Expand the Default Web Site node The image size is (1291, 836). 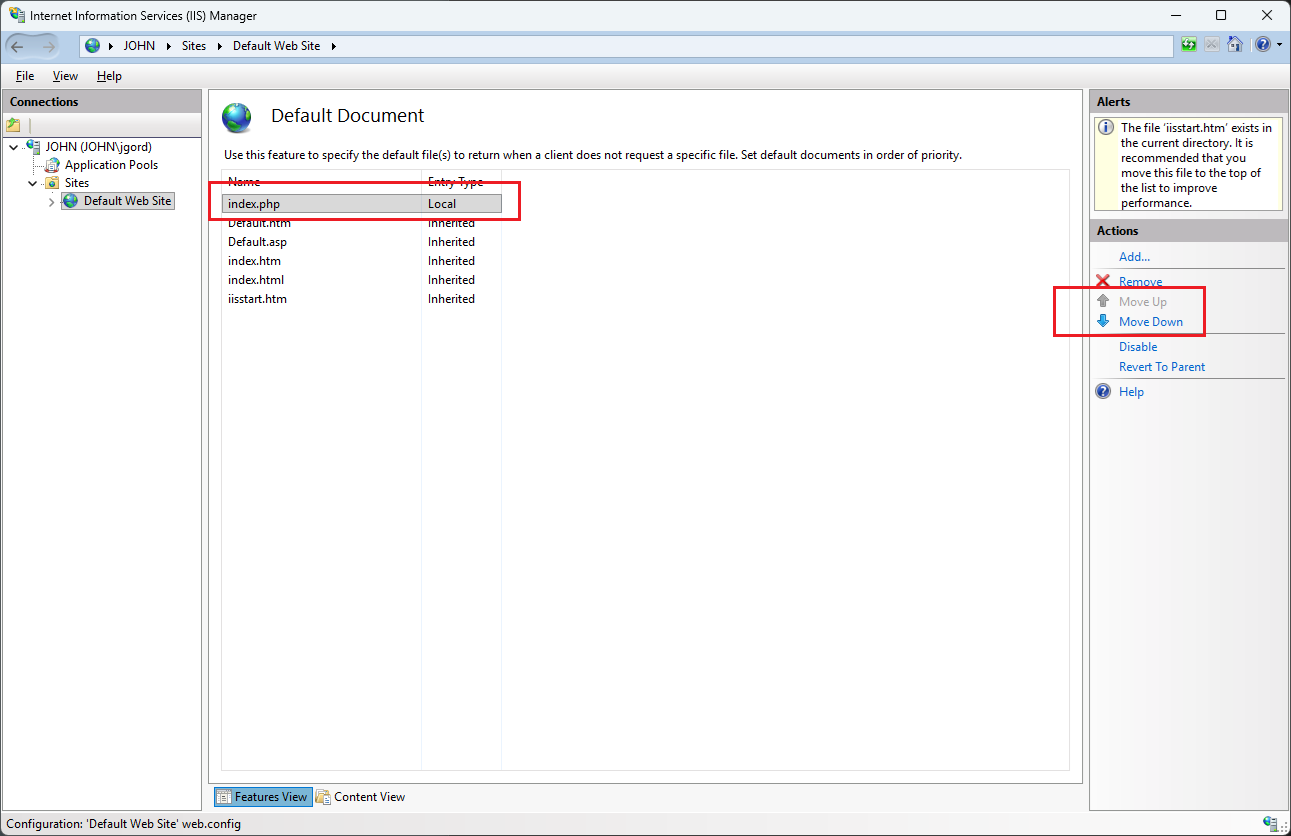pyautogui.click(x=51, y=202)
